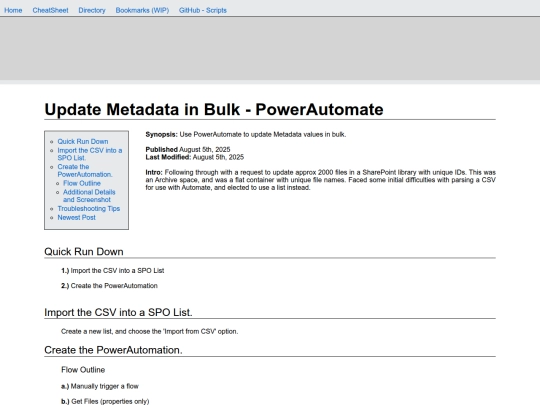Click the page title 'Update Metadata in Bulk - PowerAutomate'
This screenshot has width=540, height=405.
tap(214, 110)
